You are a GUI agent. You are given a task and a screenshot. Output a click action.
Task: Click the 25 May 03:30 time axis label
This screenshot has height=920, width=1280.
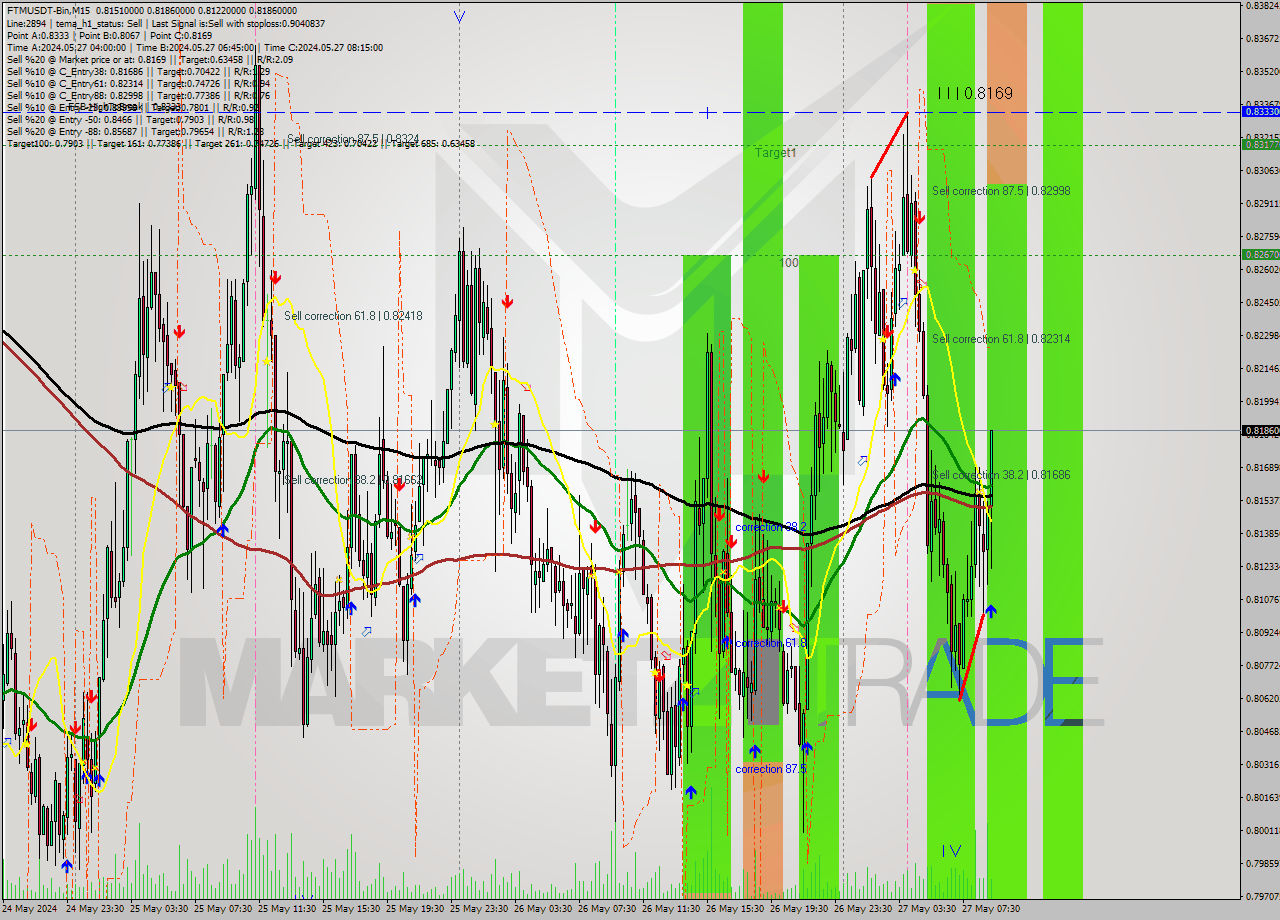160,909
